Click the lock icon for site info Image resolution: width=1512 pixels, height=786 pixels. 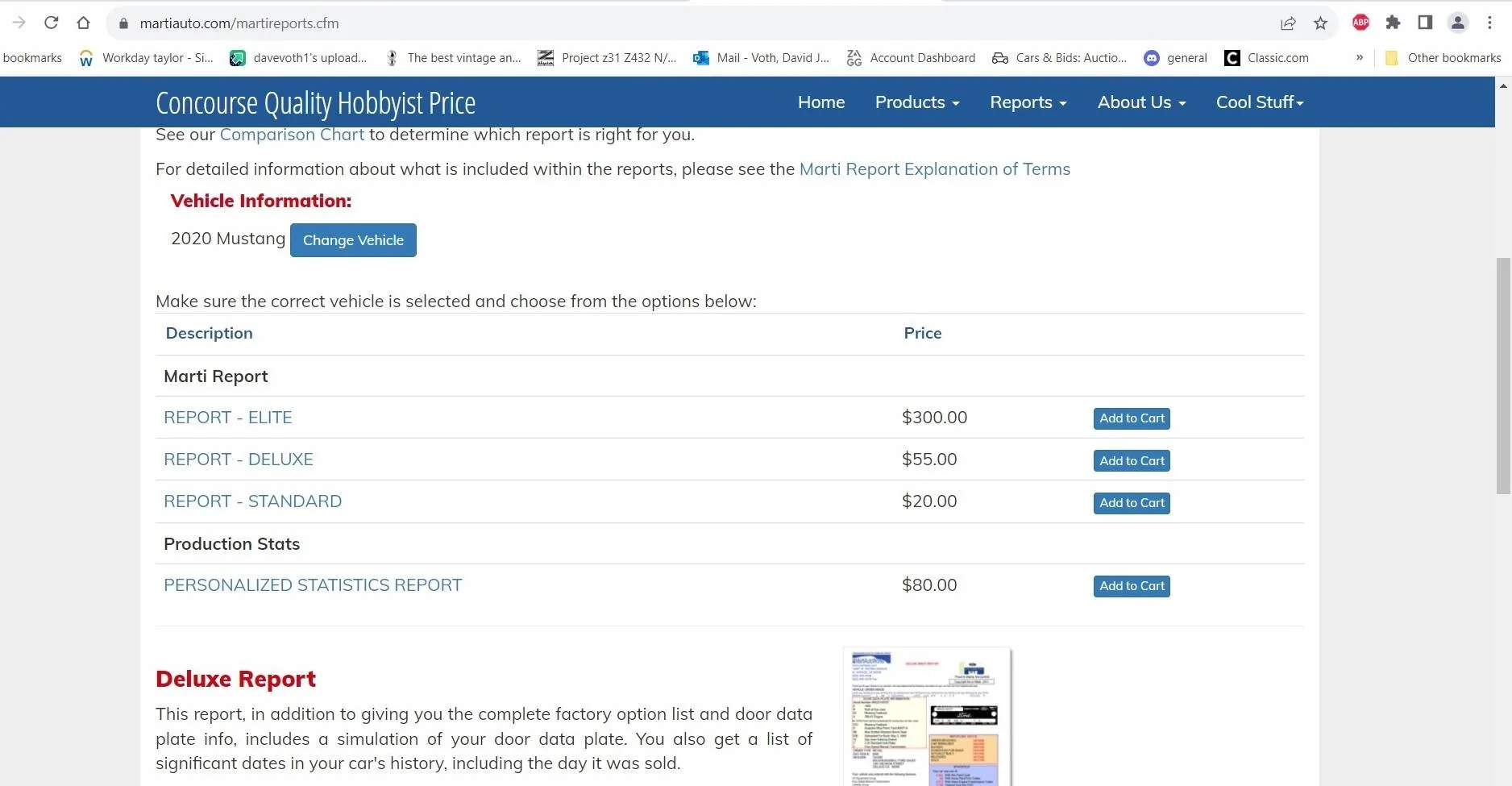click(123, 23)
